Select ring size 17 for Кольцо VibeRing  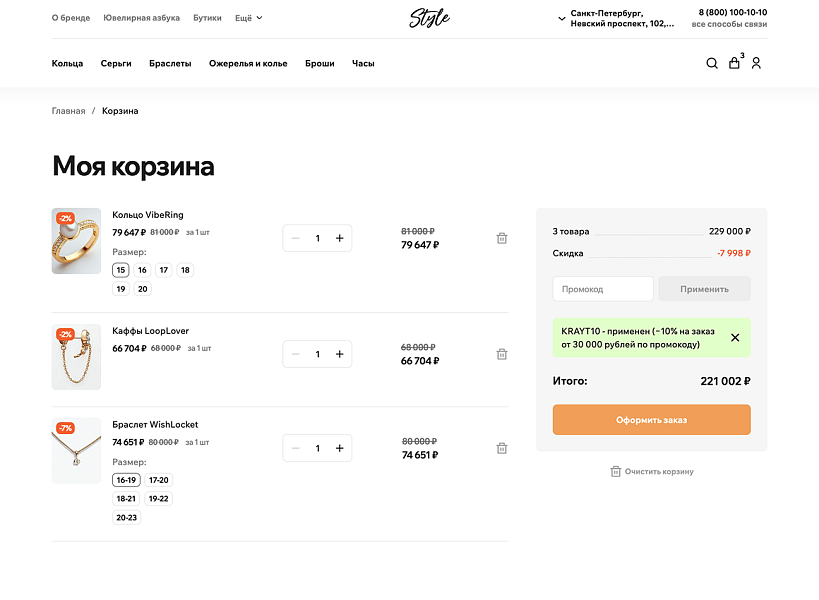click(163, 269)
